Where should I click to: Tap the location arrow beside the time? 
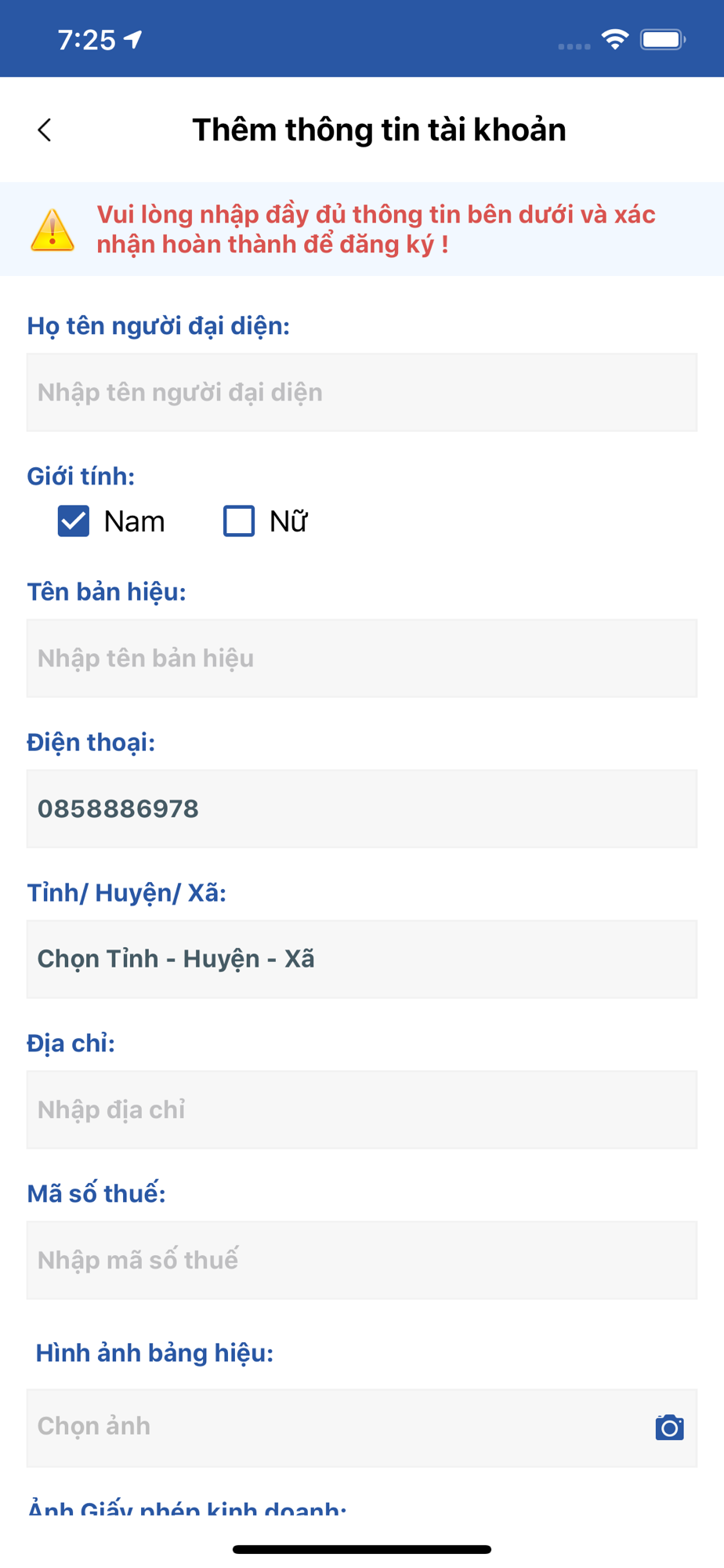click(x=134, y=39)
